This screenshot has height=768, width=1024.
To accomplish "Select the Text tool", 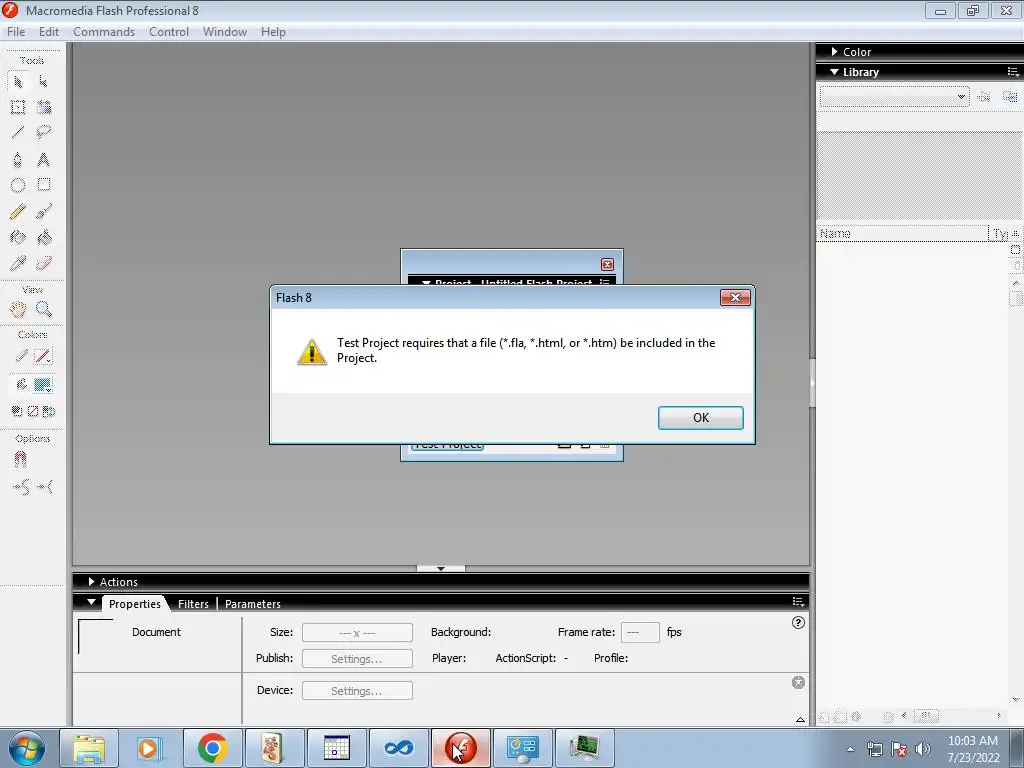I will point(44,159).
